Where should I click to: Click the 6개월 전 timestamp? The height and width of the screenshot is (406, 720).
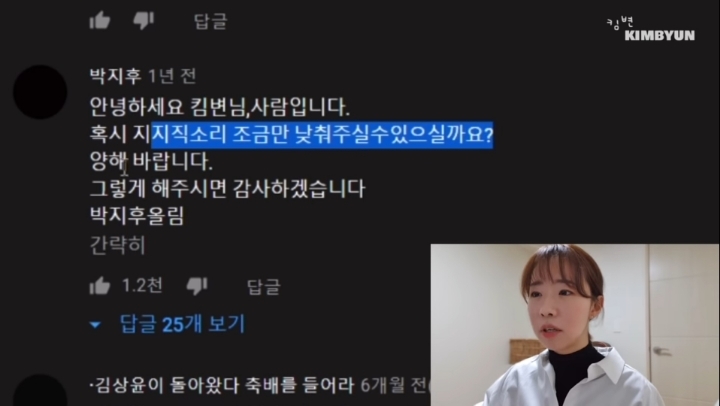(394, 385)
